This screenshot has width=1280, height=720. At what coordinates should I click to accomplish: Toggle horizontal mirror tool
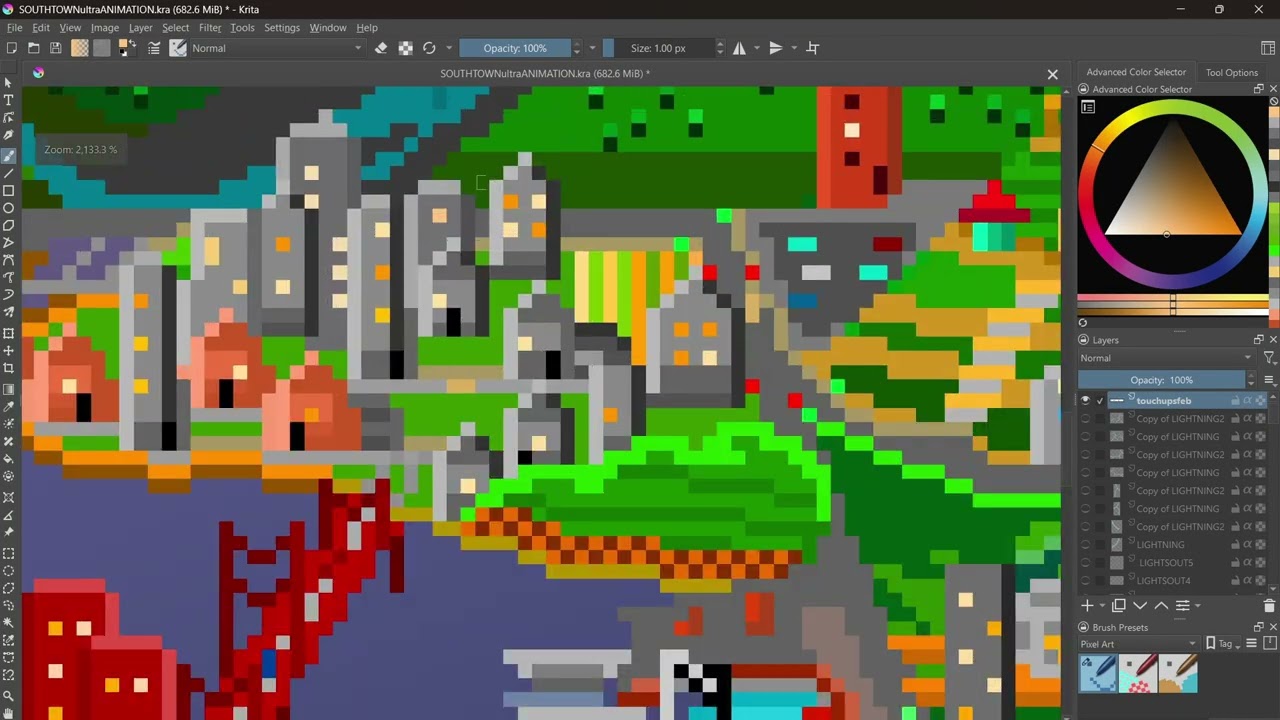point(739,48)
